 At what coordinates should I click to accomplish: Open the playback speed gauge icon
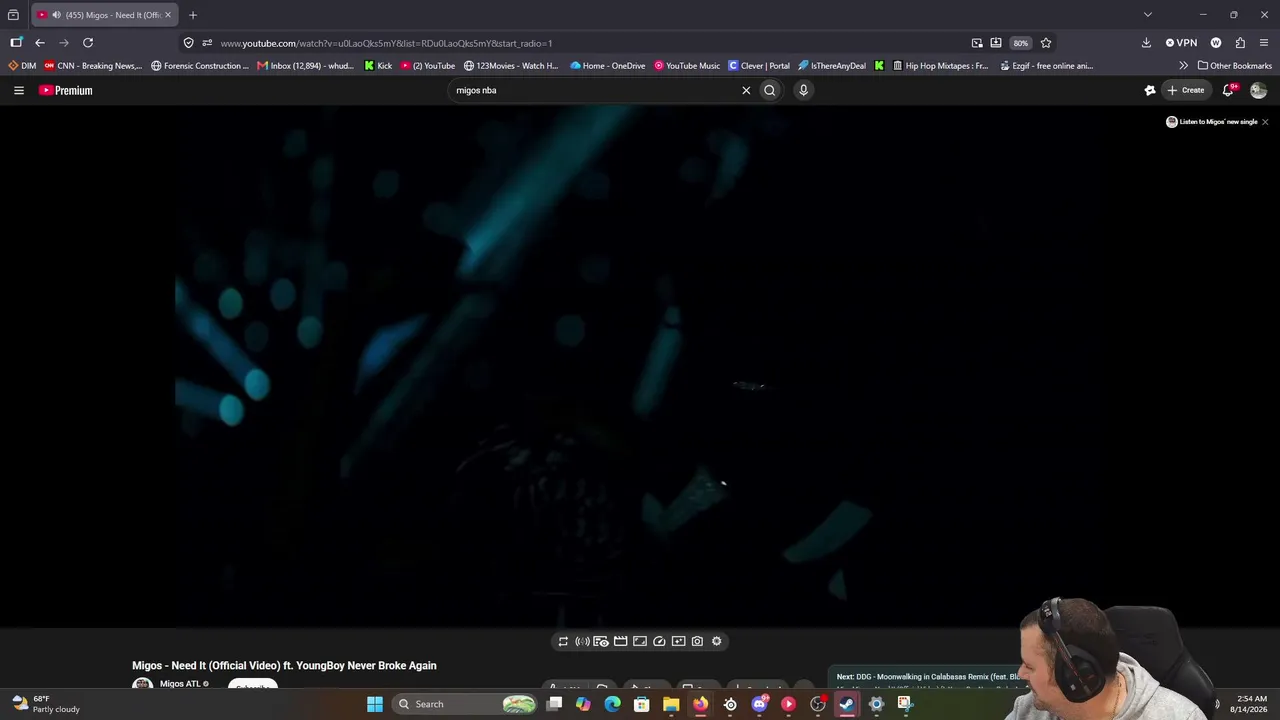(659, 641)
